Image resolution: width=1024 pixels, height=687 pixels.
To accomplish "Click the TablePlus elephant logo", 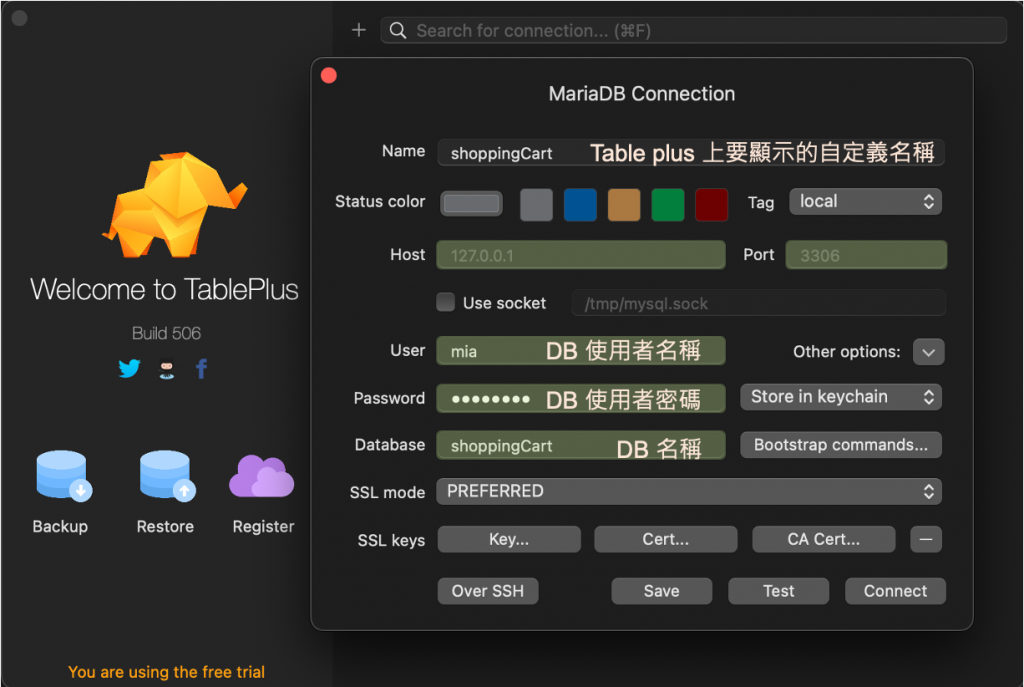I will click(x=175, y=204).
